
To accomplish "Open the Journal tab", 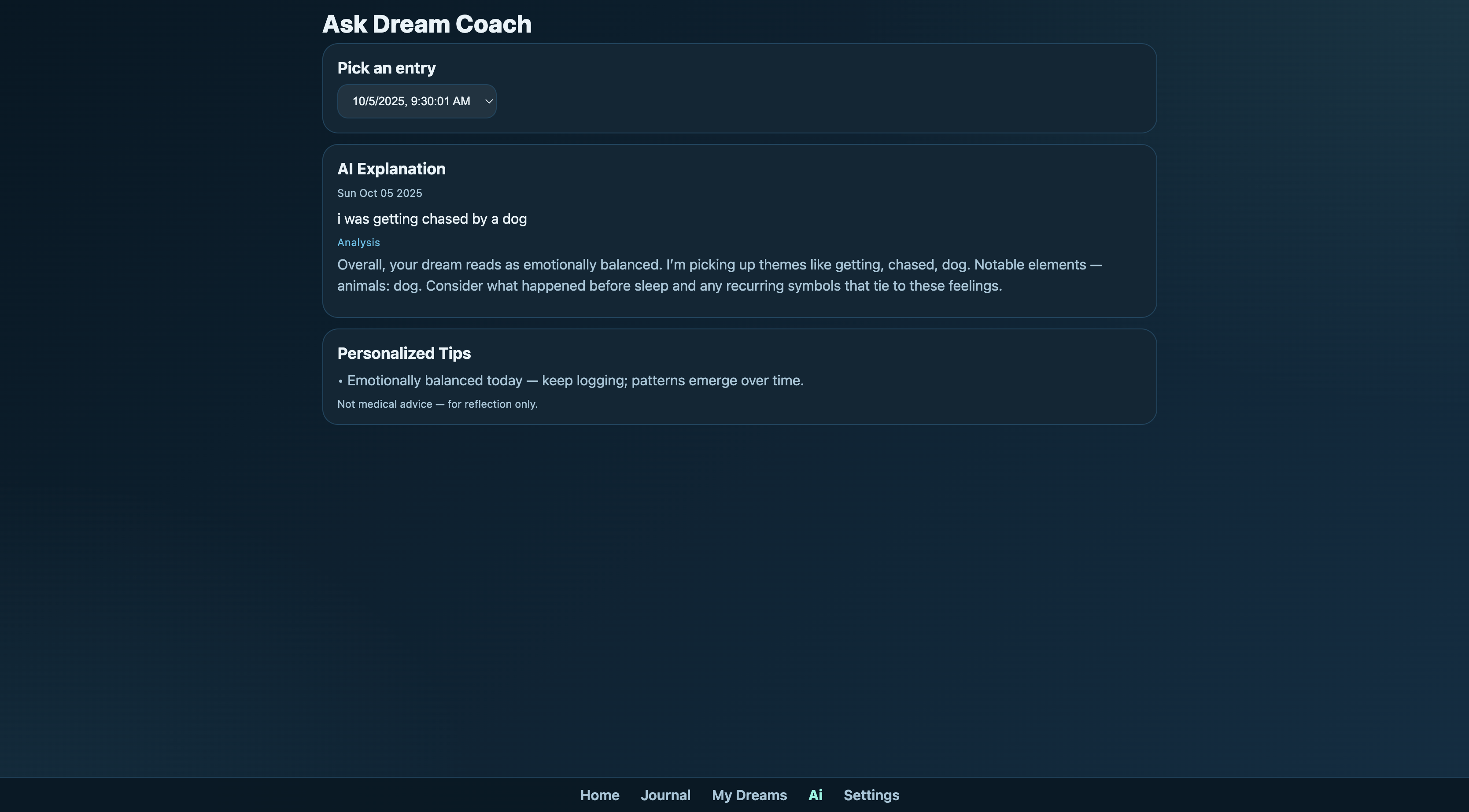I will point(665,795).
